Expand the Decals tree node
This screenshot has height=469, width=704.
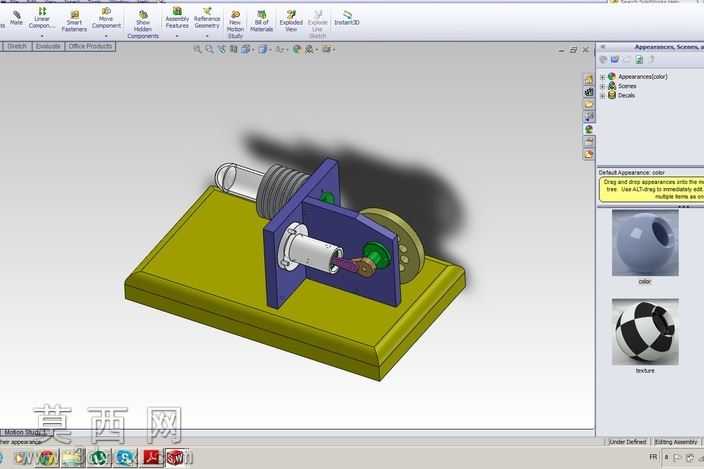603,96
